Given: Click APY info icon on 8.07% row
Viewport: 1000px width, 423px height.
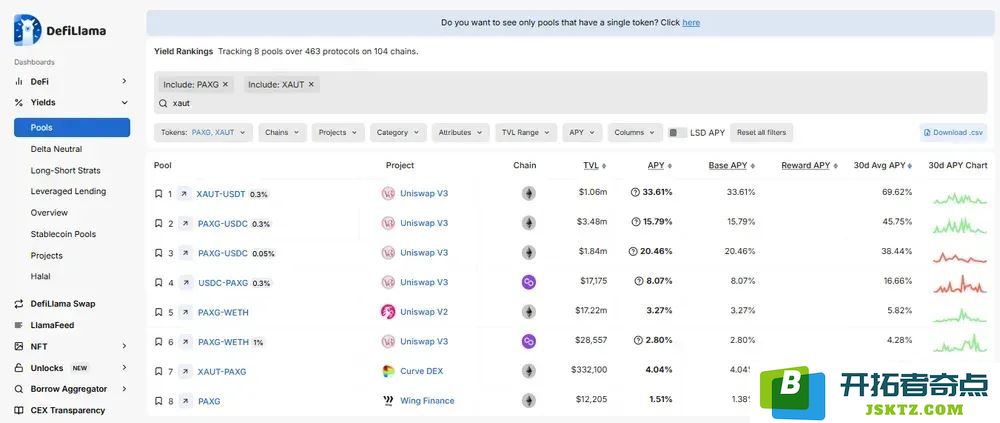Looking at the screenshot, I should pos(638,281).
